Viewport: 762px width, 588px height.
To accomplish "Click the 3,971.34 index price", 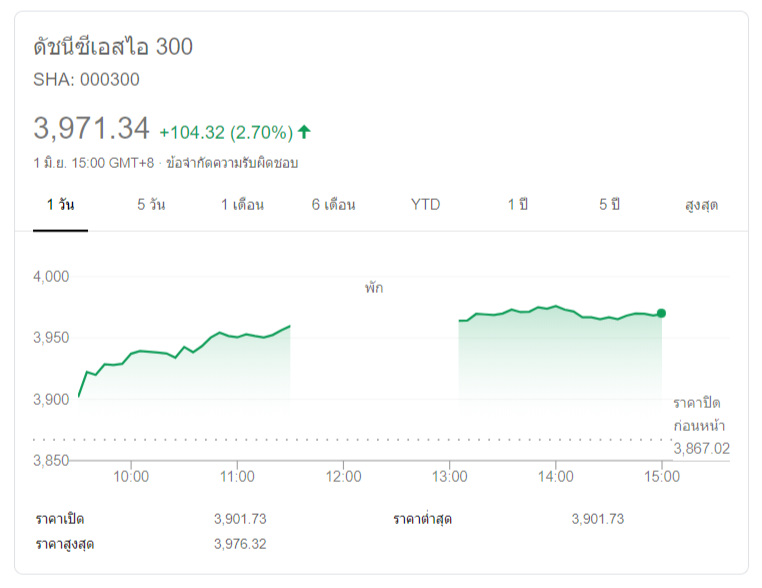I will click(x=91, y=129).
